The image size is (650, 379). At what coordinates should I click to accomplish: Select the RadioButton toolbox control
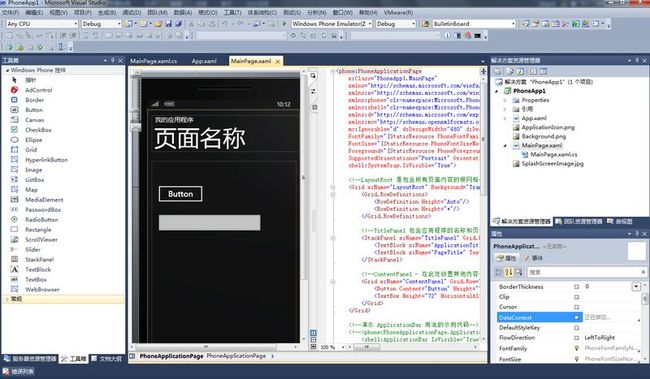pos(41,219)
